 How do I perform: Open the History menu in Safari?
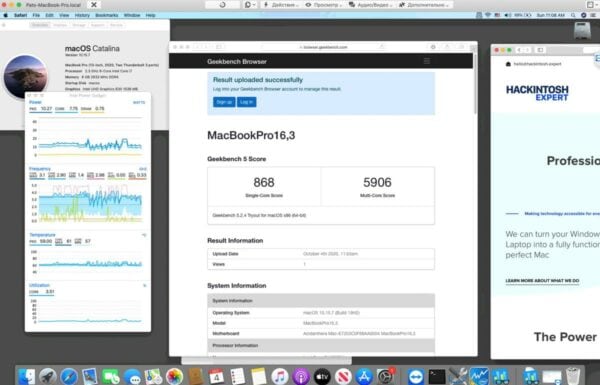coord(82,15)
